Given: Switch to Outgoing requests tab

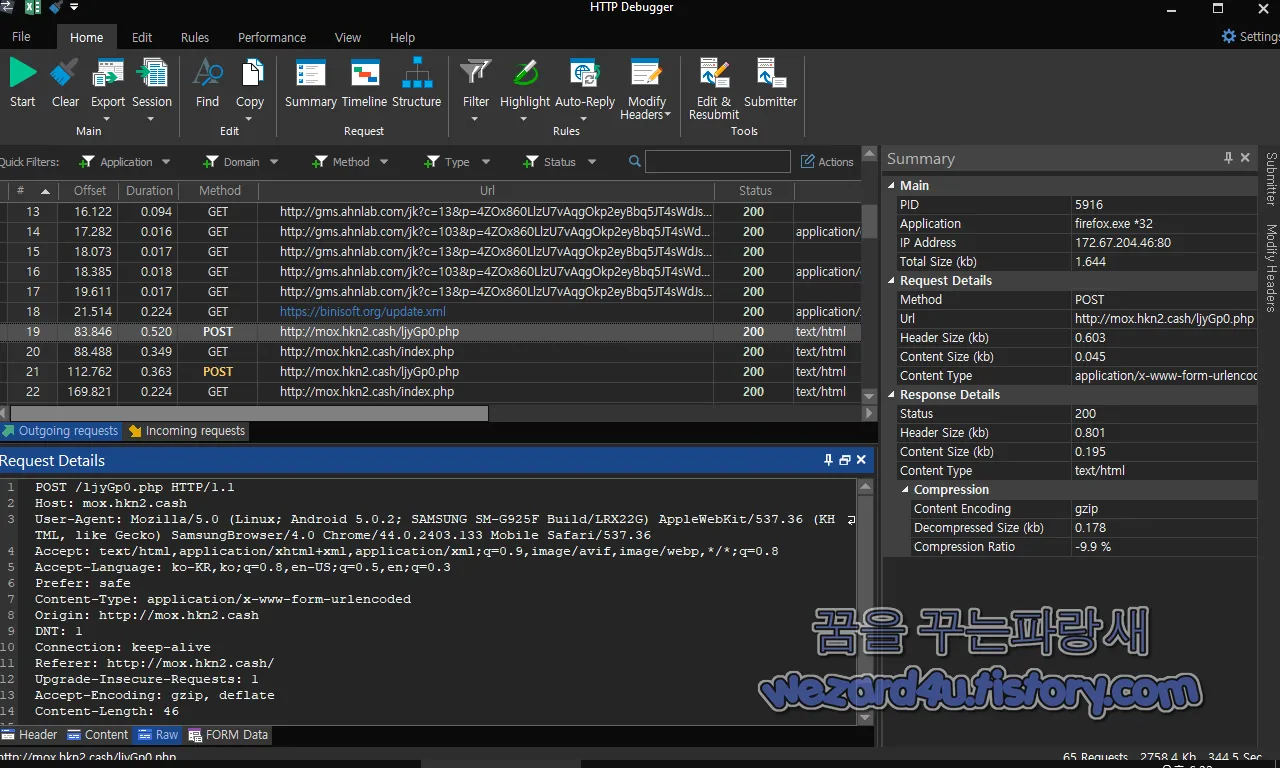Looking at the screenshot, I should (60, 431).
